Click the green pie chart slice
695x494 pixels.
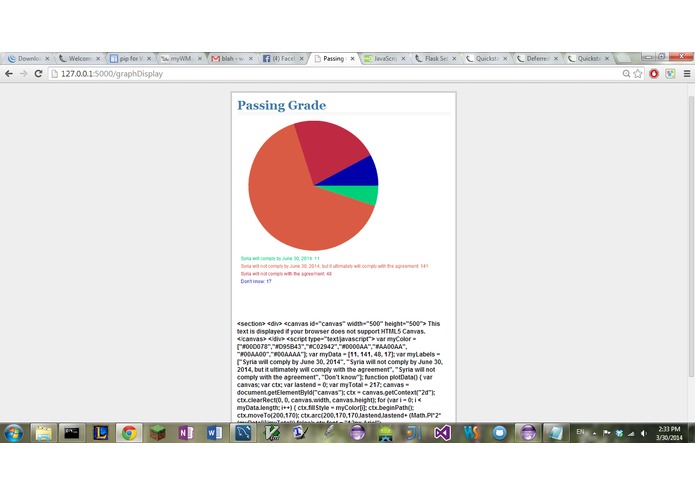tap(359, 193)
